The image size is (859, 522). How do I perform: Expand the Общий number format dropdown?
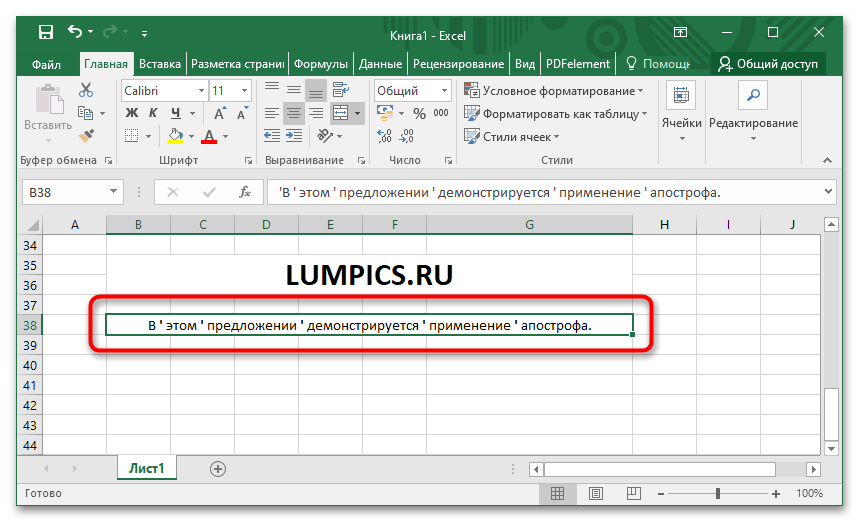click(x=444, y=90)
